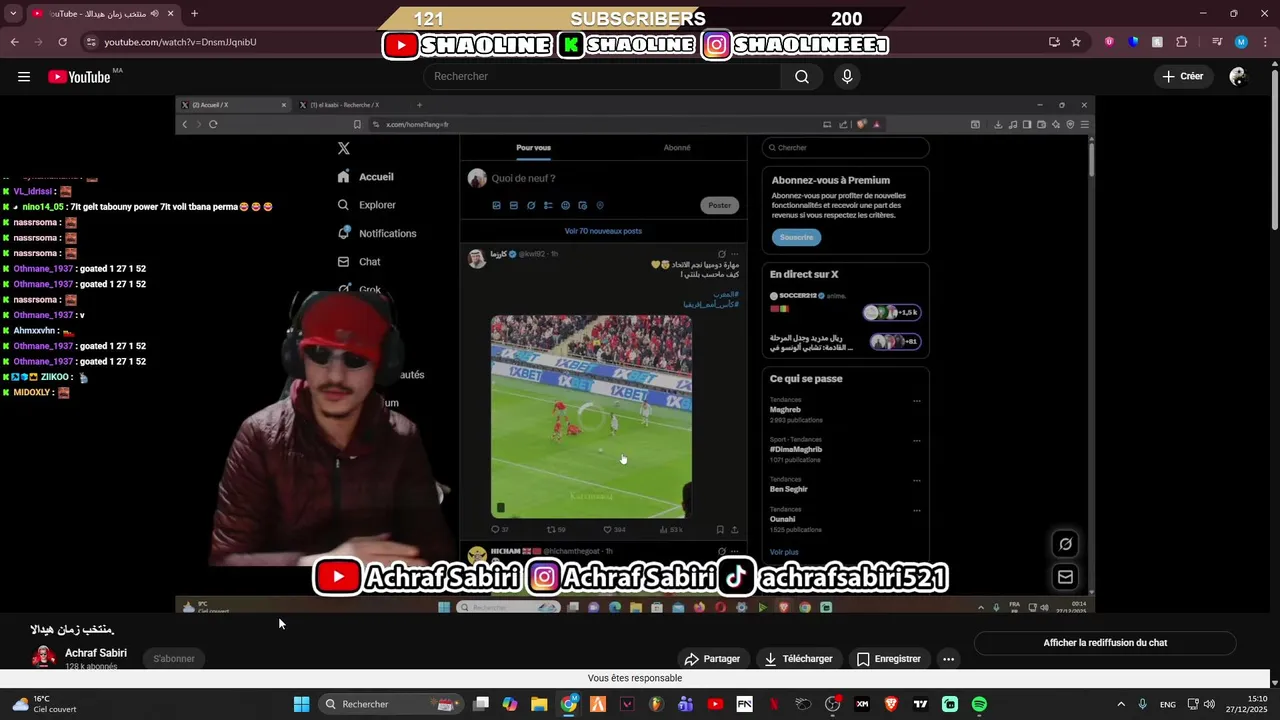Click the YouTube Rechercher search field

pyautogui.click(x=602, y=77)
